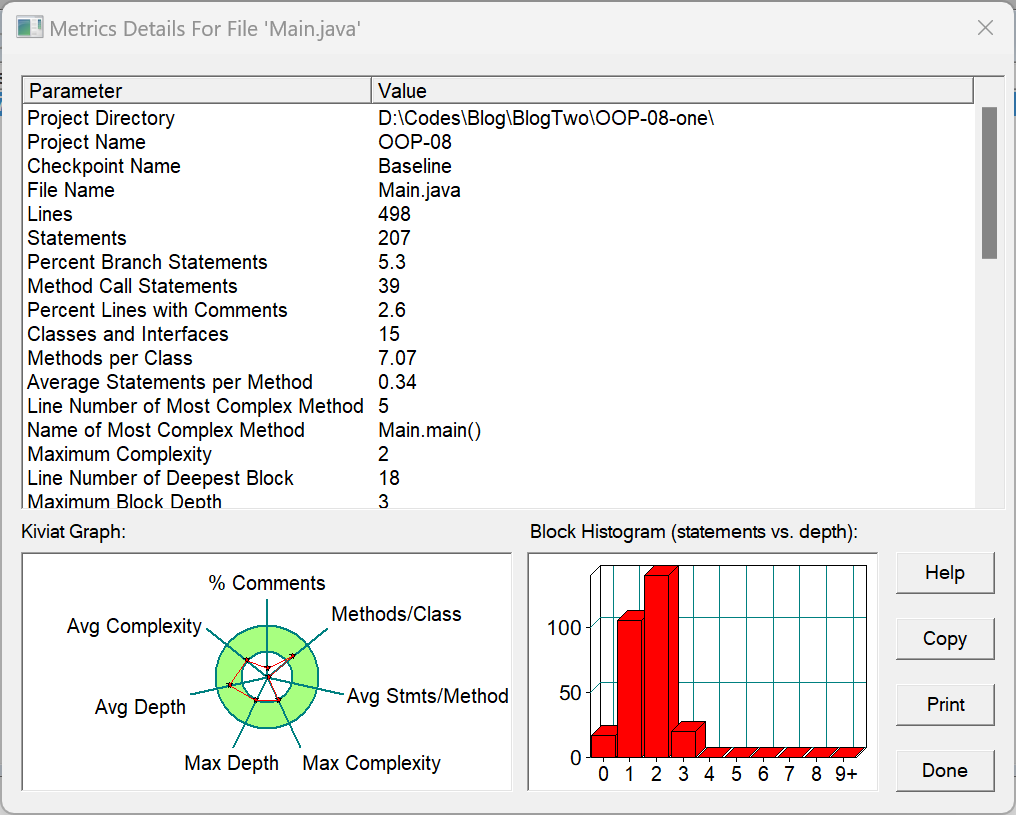Click the Avg Stmts/Method axis label
Viewport: 1016px width, 815px height.
pos(428,696)
